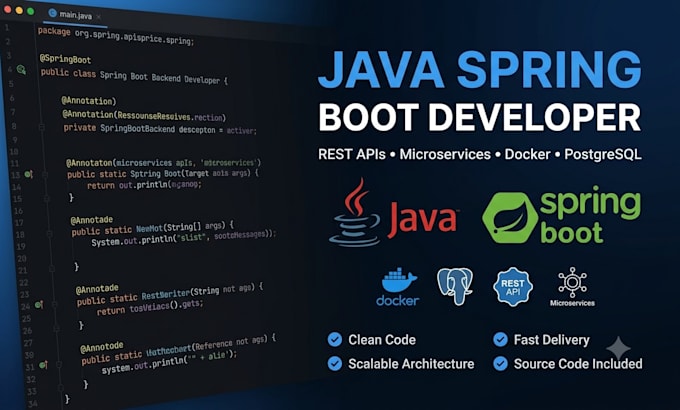The width and height of the screenshot is (680, 410).
Task: Click the check mark beside Clean Code
Action: coord(334,339)
